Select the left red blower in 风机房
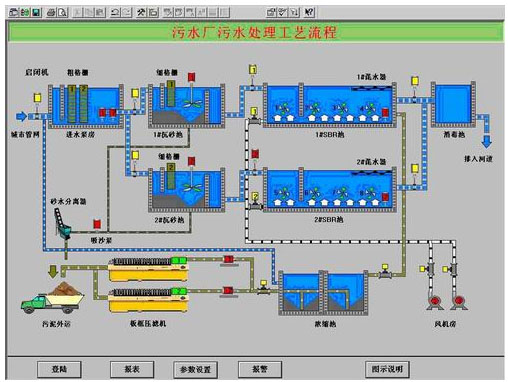 tap(435, 302)
